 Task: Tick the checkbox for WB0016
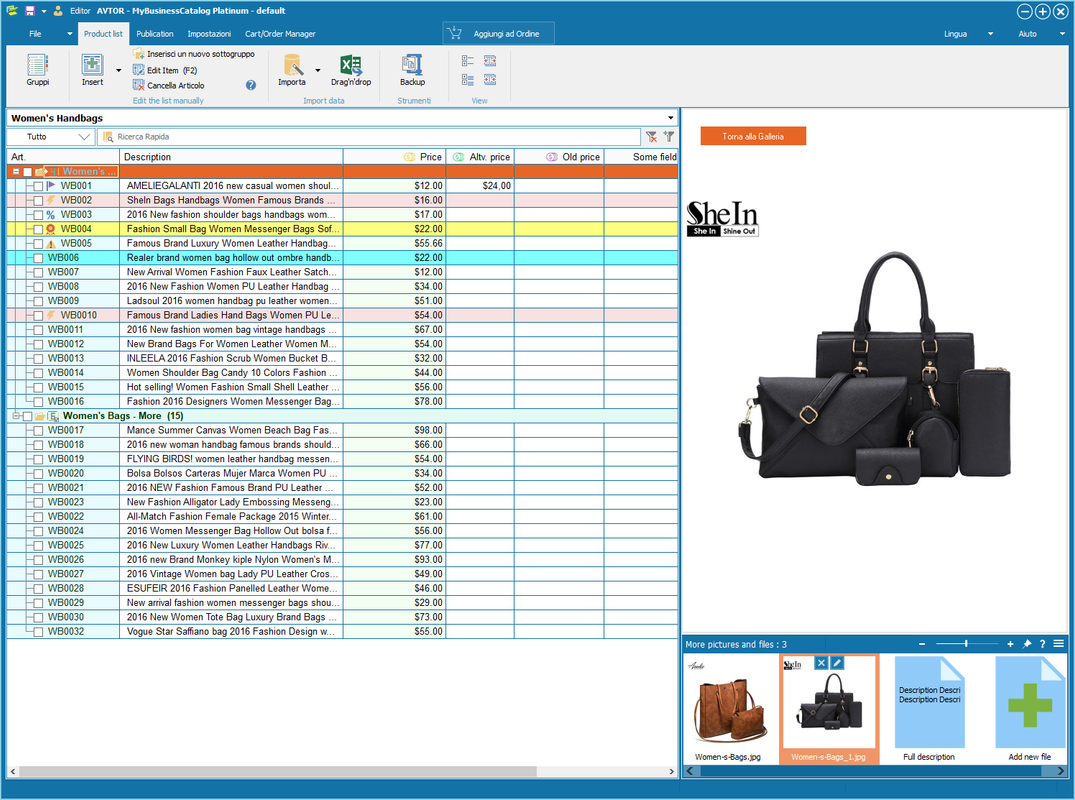(x=38, y=402)
